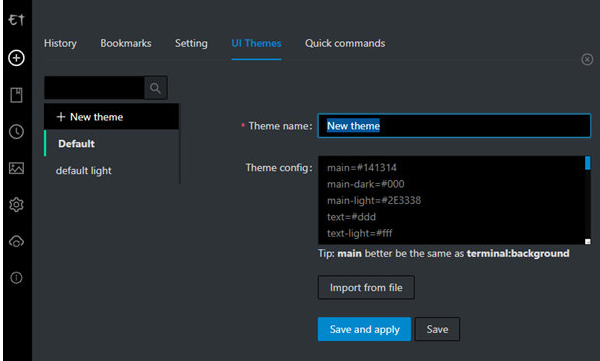This screenshot has height=361, width=600.
Task: Switch to the Quick commands tab
Action: point(345,43)
